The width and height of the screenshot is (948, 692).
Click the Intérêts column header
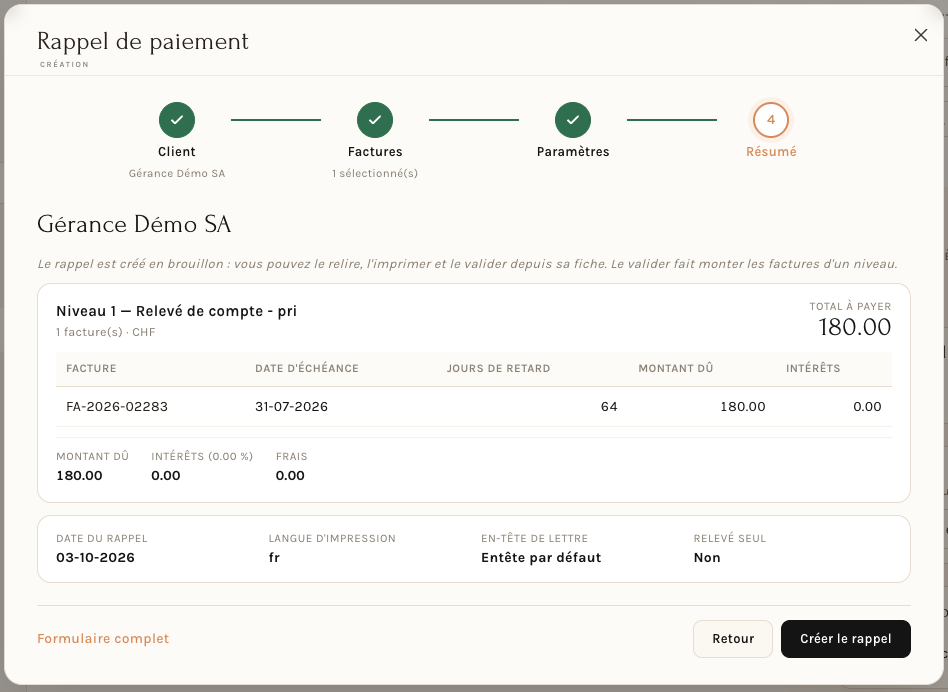pyautogui.click(x=813, y=369)
